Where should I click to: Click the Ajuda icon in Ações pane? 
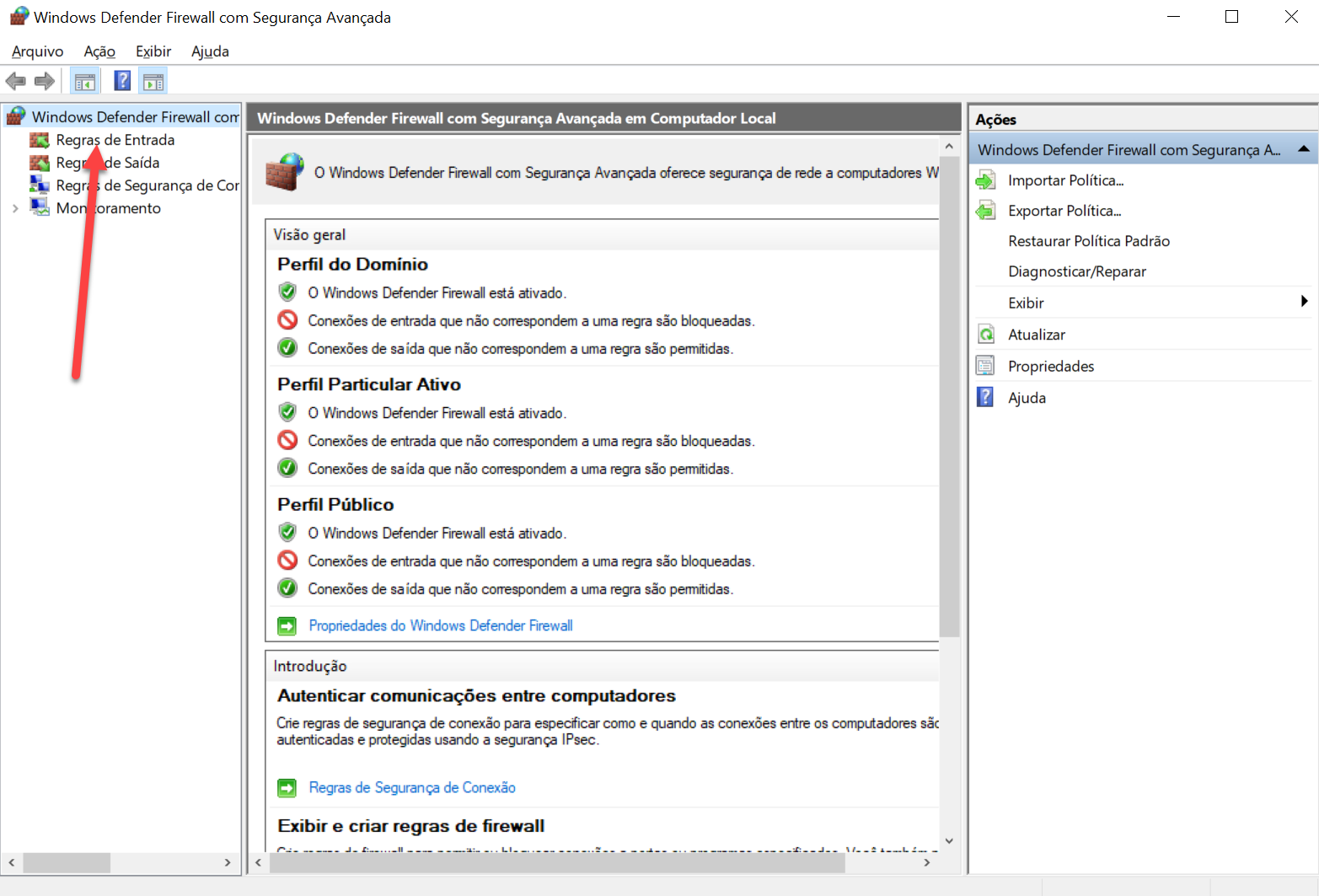point(985,397)
